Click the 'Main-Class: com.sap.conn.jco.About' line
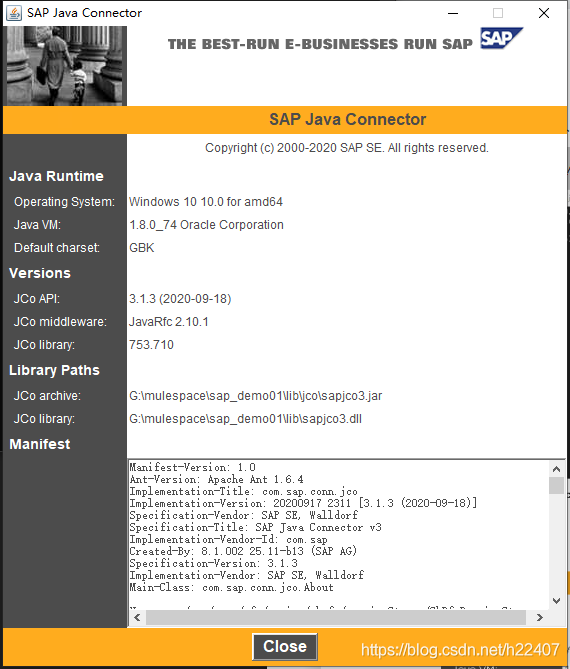 point(232,587)
